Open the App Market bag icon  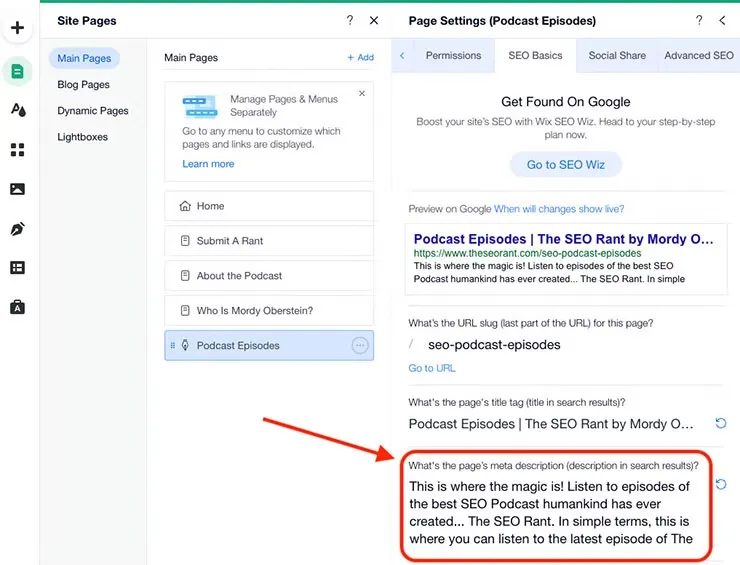(17, 307)
